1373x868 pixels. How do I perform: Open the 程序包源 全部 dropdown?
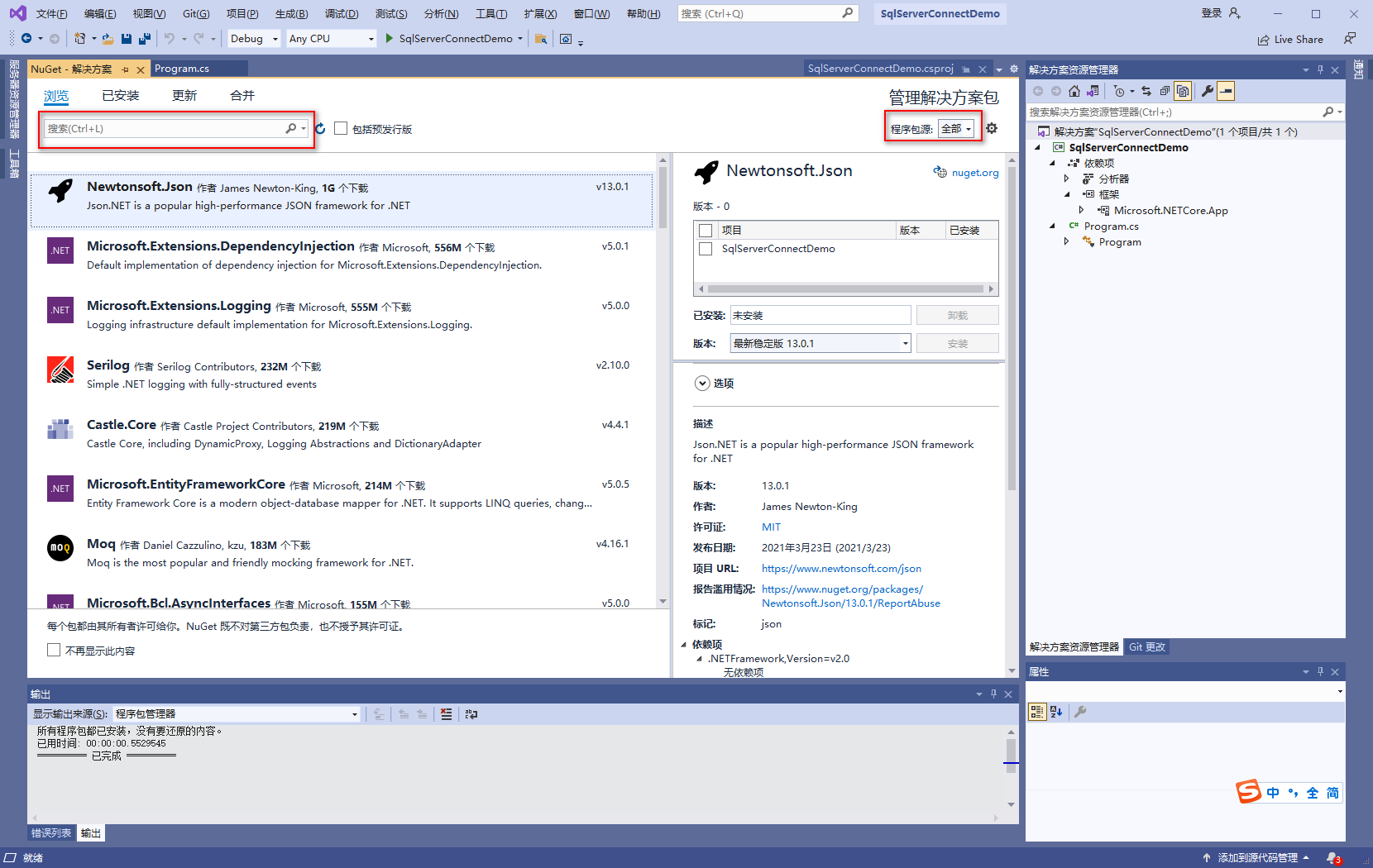[958, 128]
